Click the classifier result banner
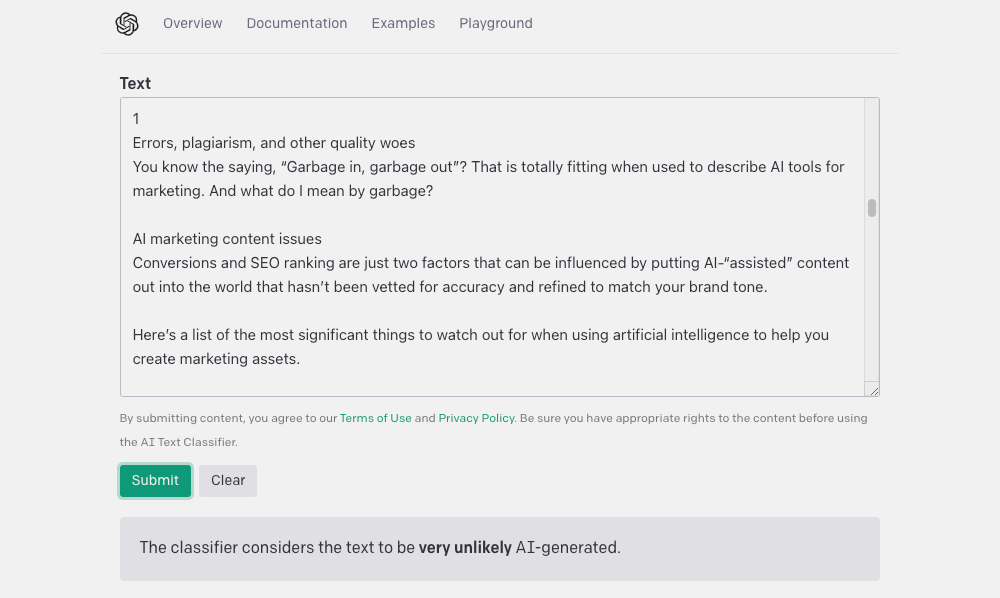This screenshot has width=1000, height=598. [499, 548]
